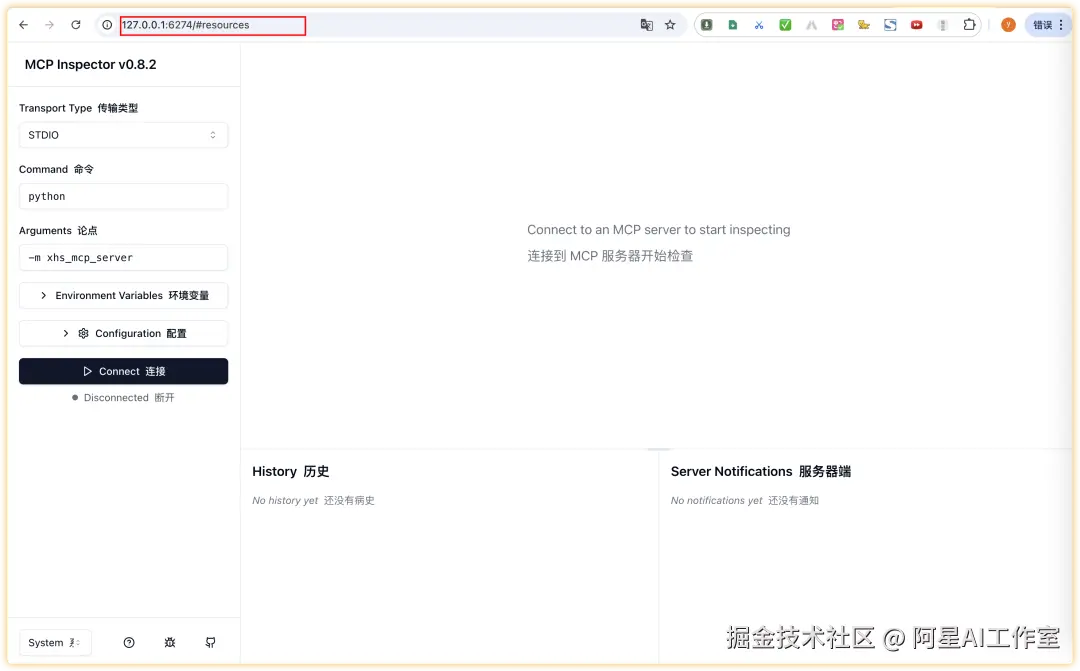Click the 错误 error button in toolbar

(x=1044, y=24)
